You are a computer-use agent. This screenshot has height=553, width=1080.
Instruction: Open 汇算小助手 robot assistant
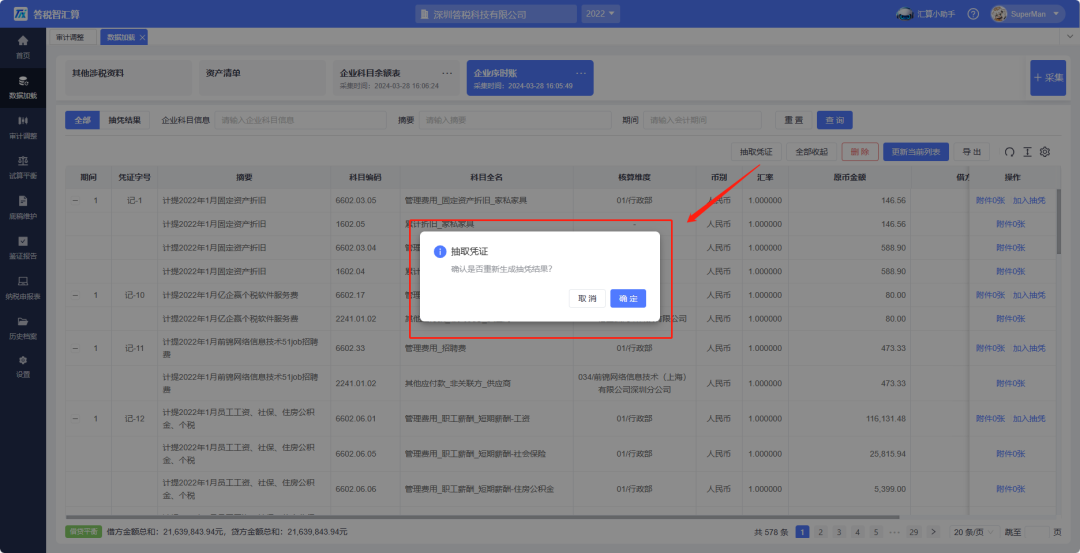coord(925,14)
